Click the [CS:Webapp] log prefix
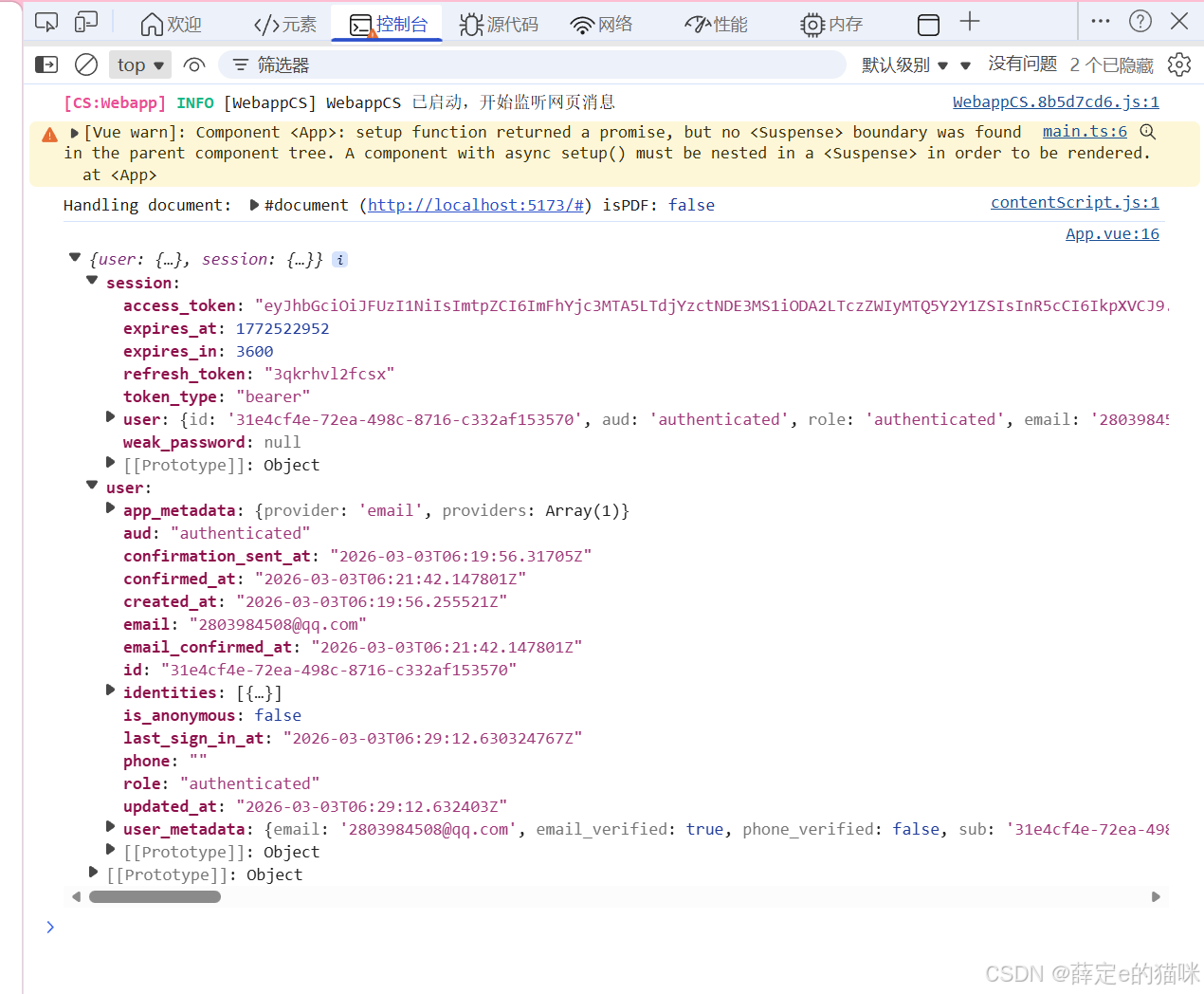 point(115,102)
